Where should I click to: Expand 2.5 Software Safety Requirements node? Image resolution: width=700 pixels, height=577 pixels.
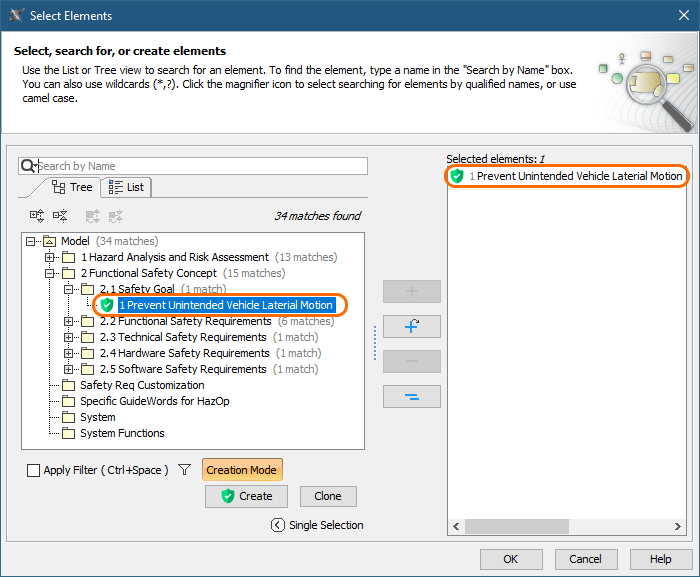point(68,369)
